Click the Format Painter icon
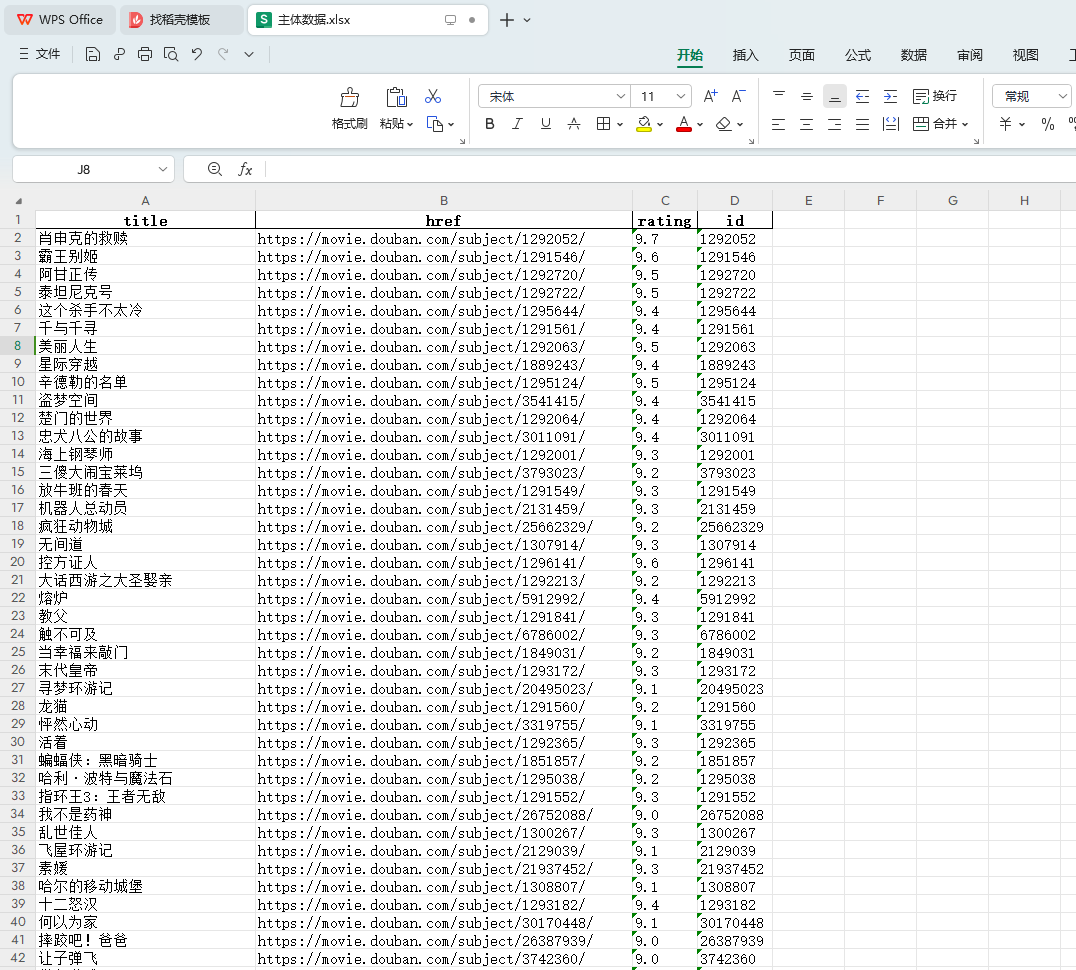The image size is (1076, 970). pyautogui.click(x=350, y=97)
